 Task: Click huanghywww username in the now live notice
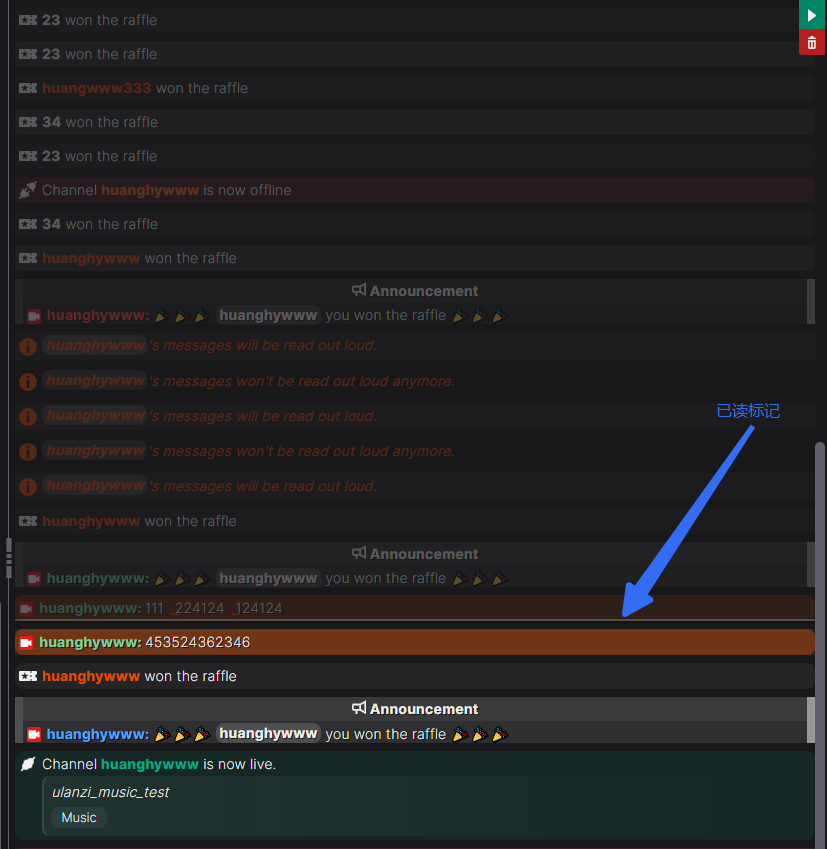(150, 764)
